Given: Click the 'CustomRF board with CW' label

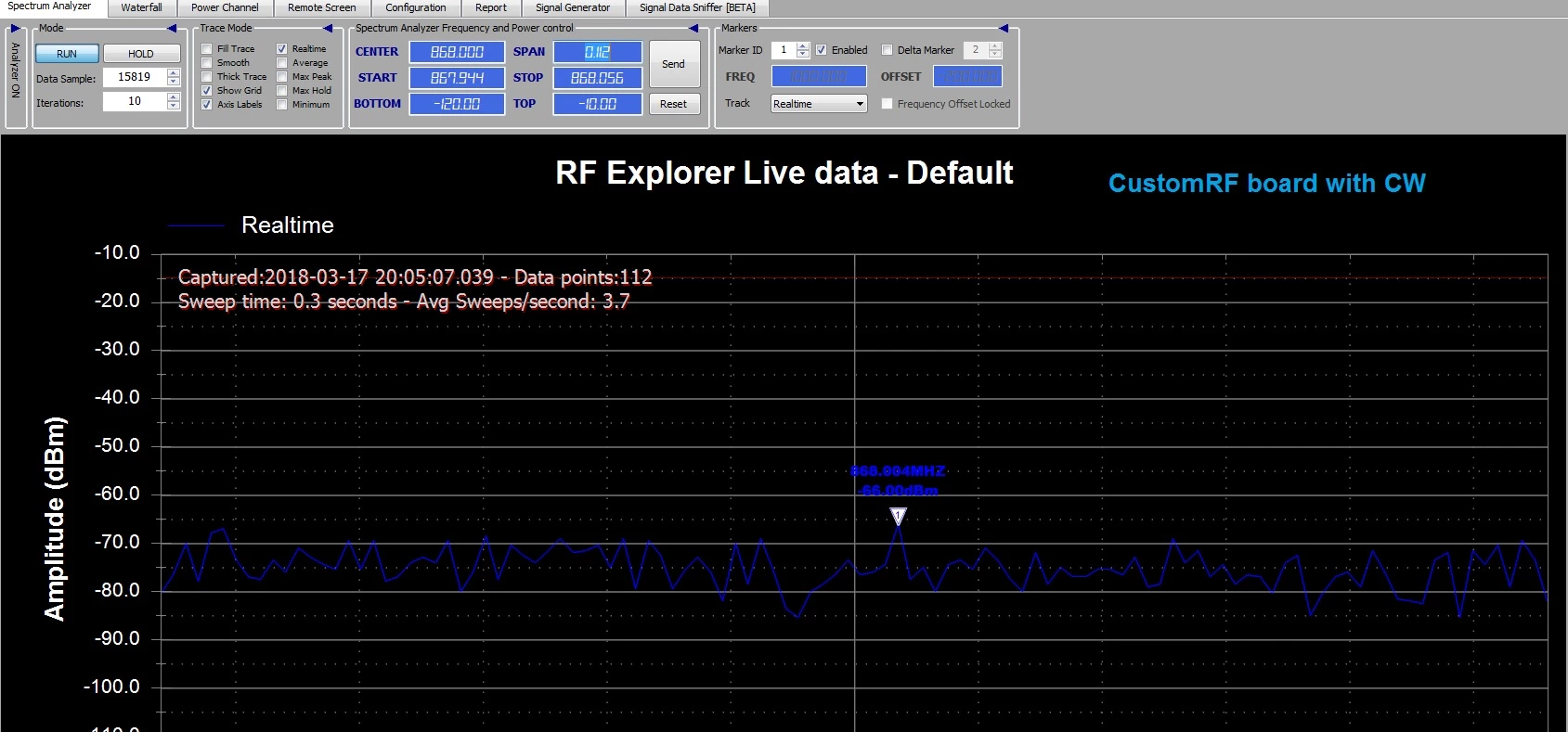Looking at the screenshot, I should (1267, 183).
